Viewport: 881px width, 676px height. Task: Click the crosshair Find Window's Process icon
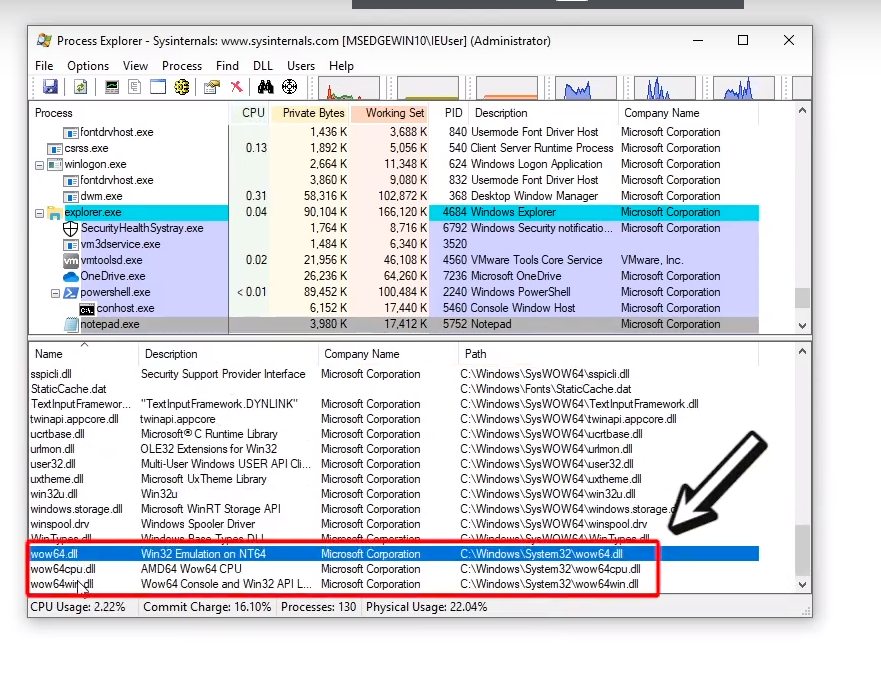(289, 87)
